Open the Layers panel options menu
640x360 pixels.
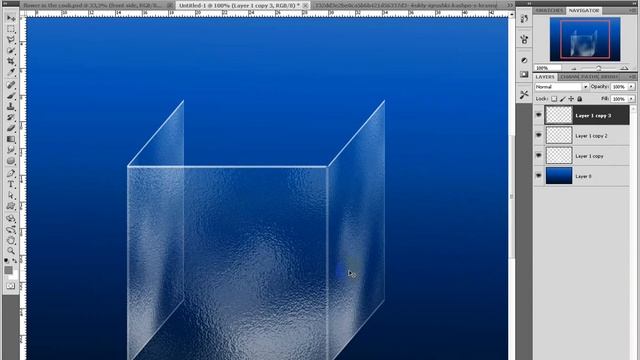pyautogui.click(x=632, y=77)
